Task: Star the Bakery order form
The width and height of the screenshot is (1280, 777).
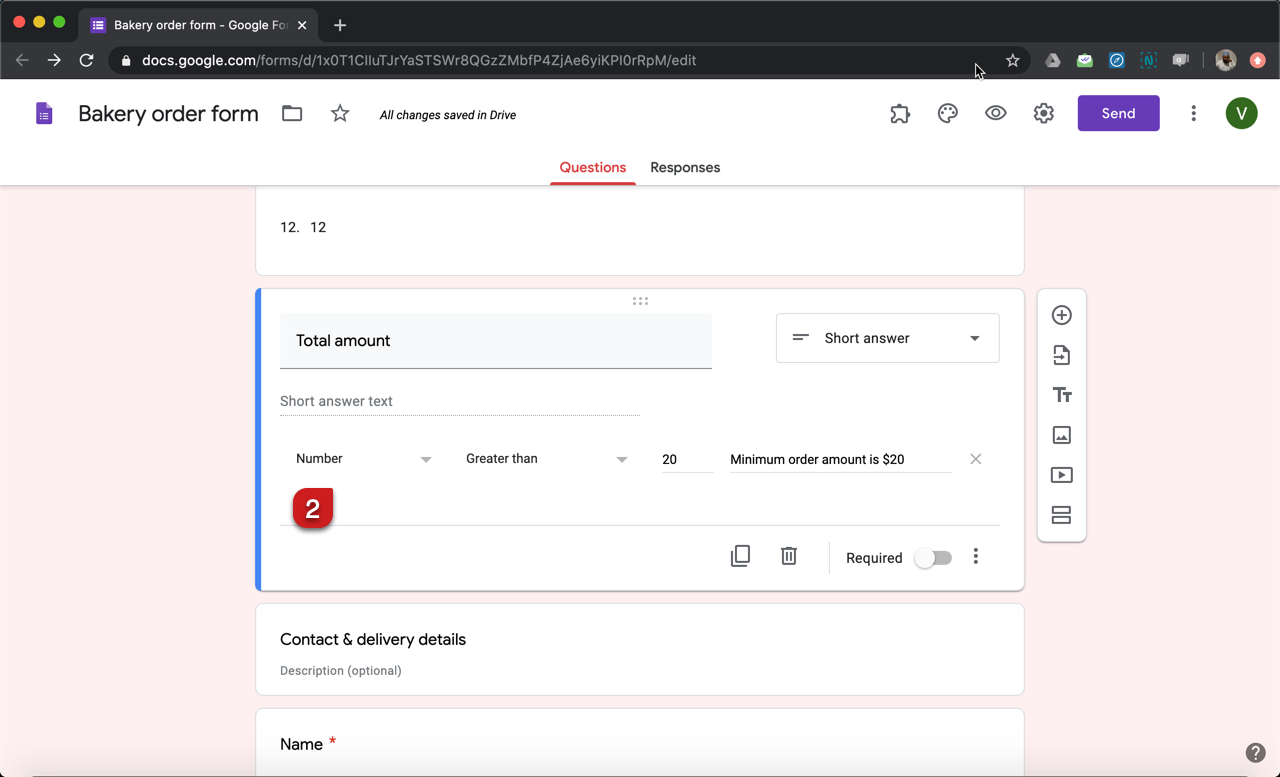Action: [x=340, y=114]
